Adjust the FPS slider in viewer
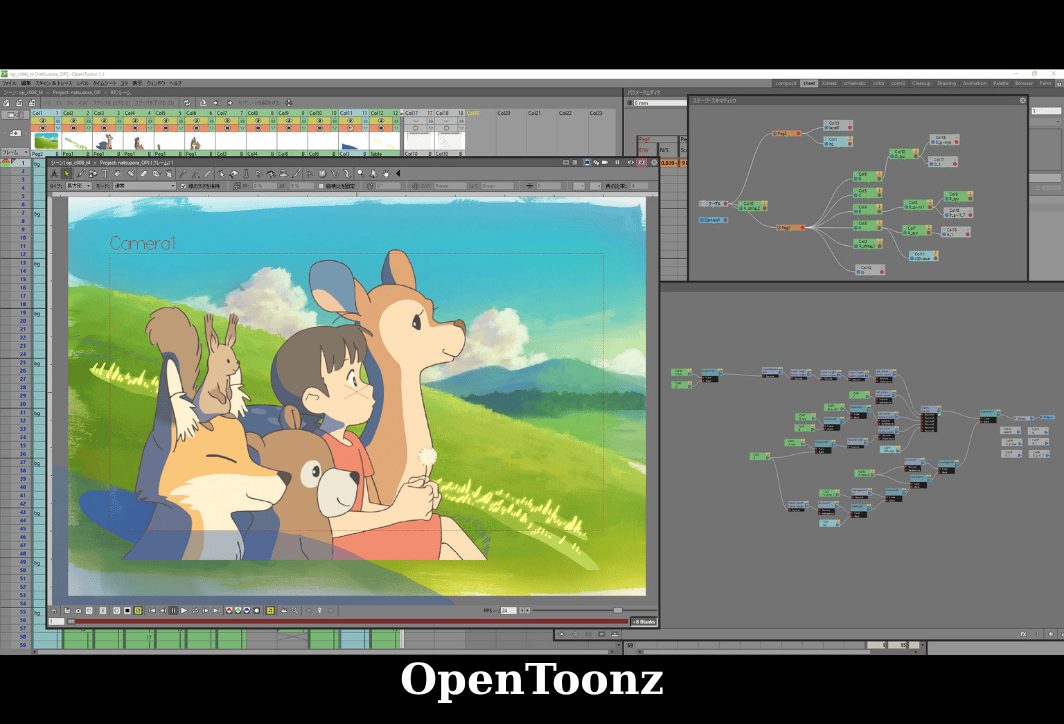 tap(617, 610)
